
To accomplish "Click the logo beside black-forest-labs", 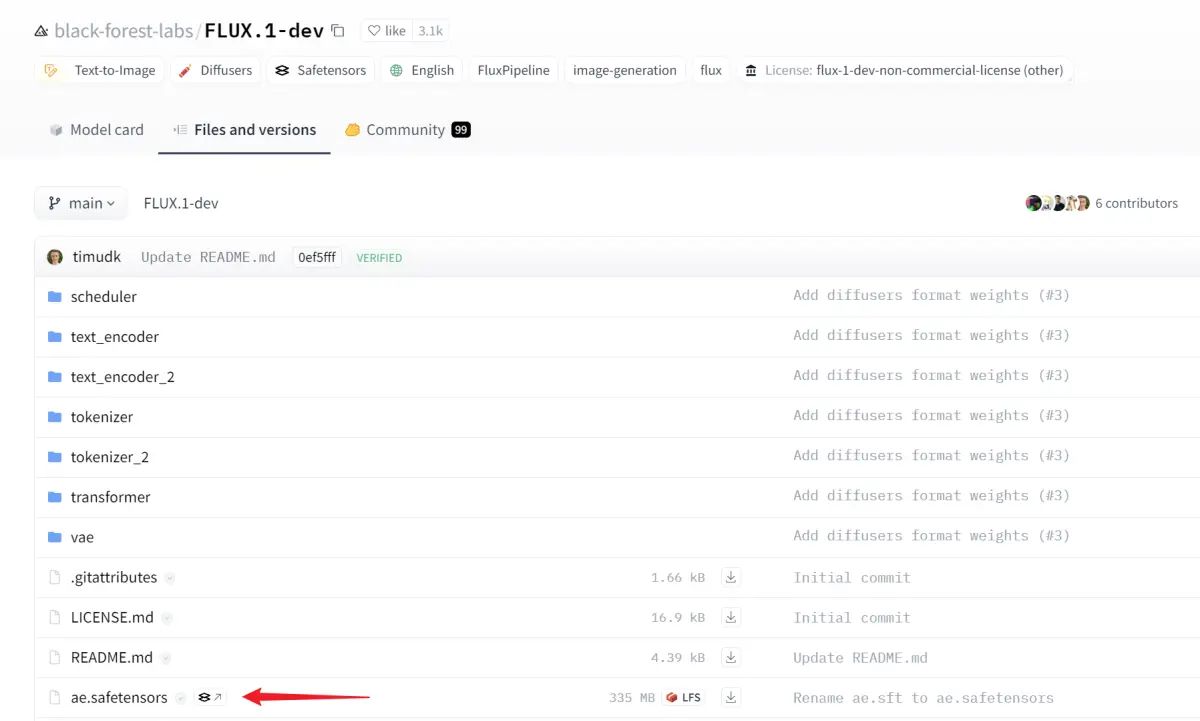I will [40, 30].
